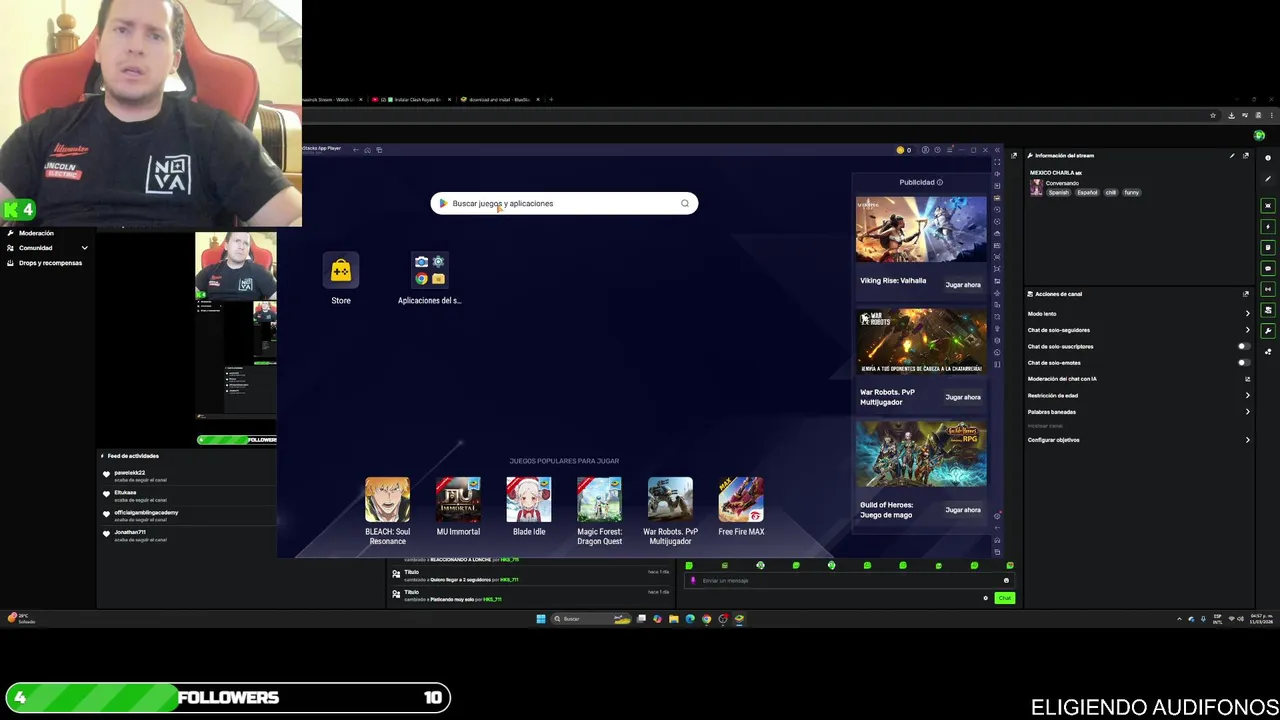
Task: Open a new browser tab
Action: pos(551,100)
